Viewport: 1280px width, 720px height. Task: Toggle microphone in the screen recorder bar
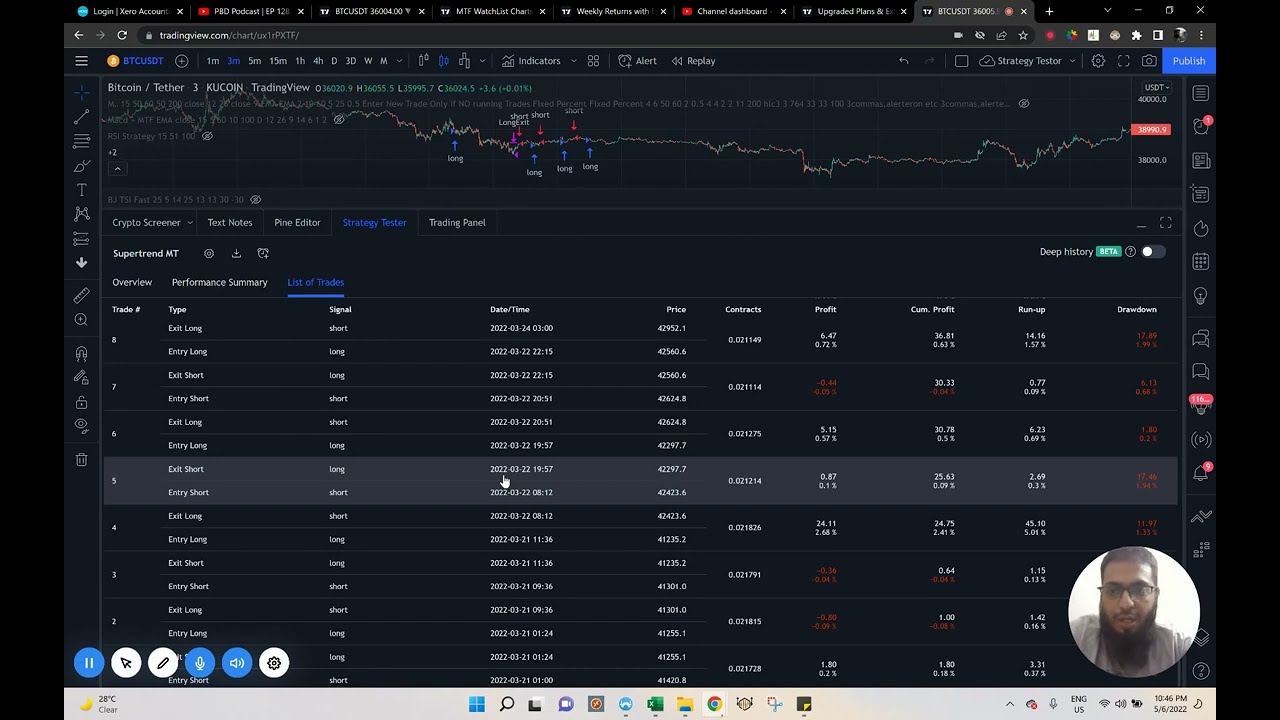[200, 663]
